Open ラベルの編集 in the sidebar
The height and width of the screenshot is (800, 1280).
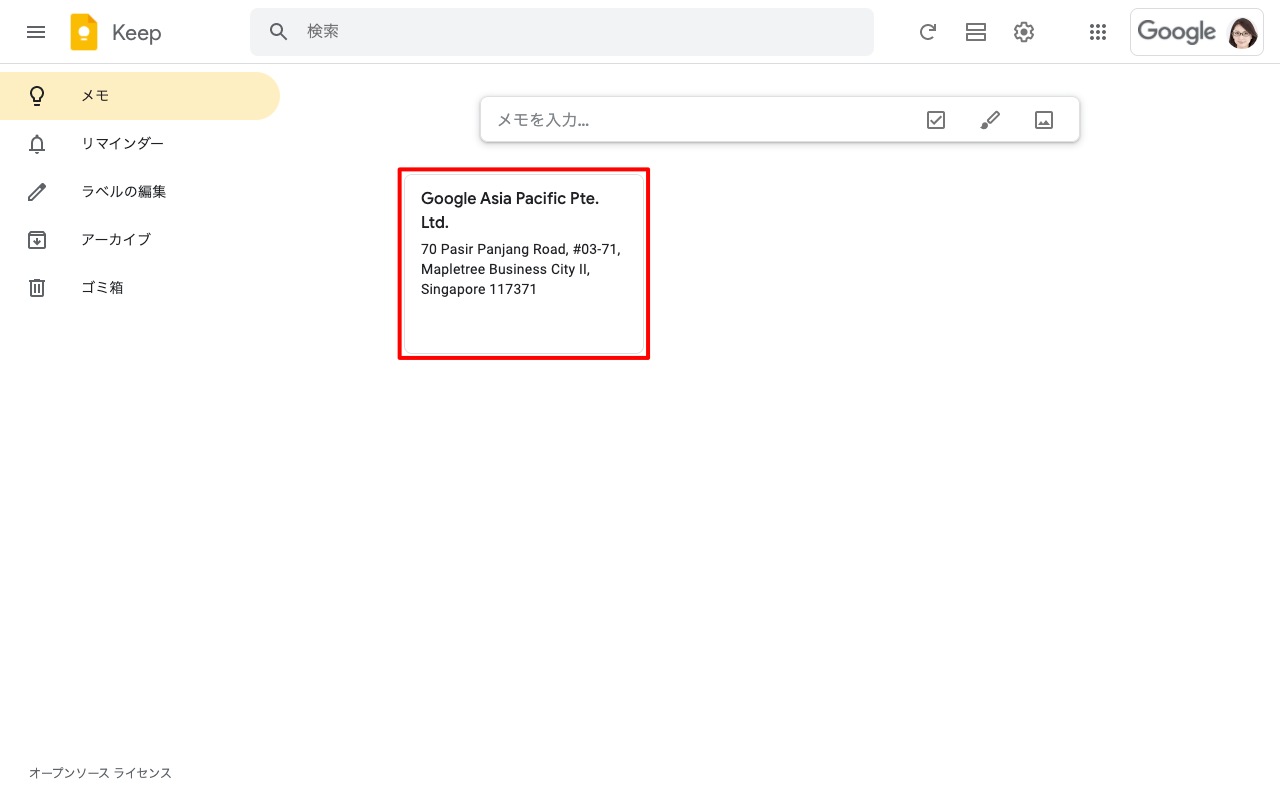click(140, 192)
